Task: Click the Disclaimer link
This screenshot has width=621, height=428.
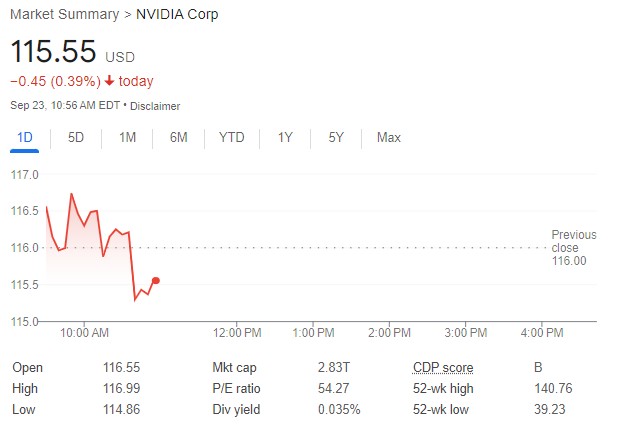Action: coord(155,106)
